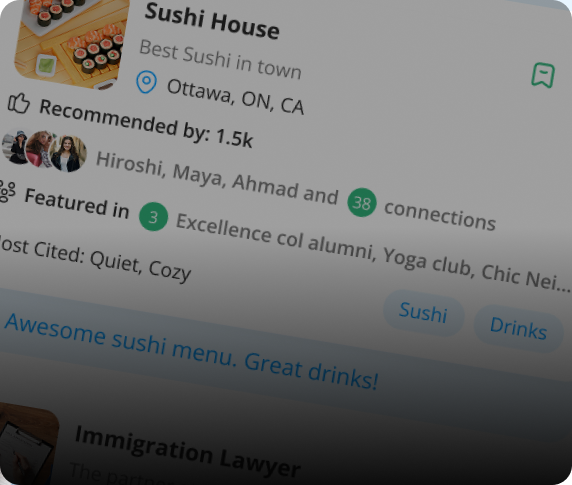Tap the green bookmark save icon
This screenshot has height=485, width=572.
[x=543, y=75]
